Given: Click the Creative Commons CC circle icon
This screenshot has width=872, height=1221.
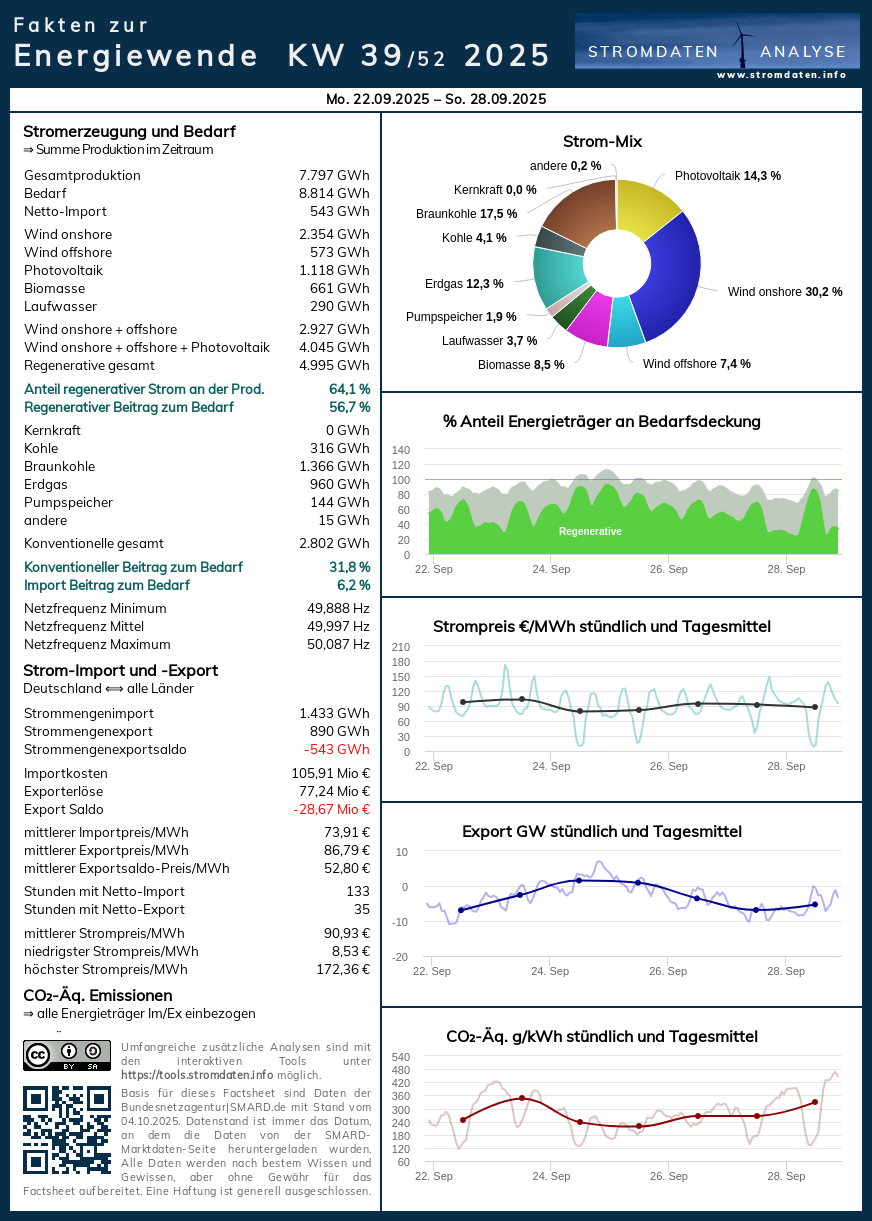Looking at the screenshot, I should pos(38,1053).
